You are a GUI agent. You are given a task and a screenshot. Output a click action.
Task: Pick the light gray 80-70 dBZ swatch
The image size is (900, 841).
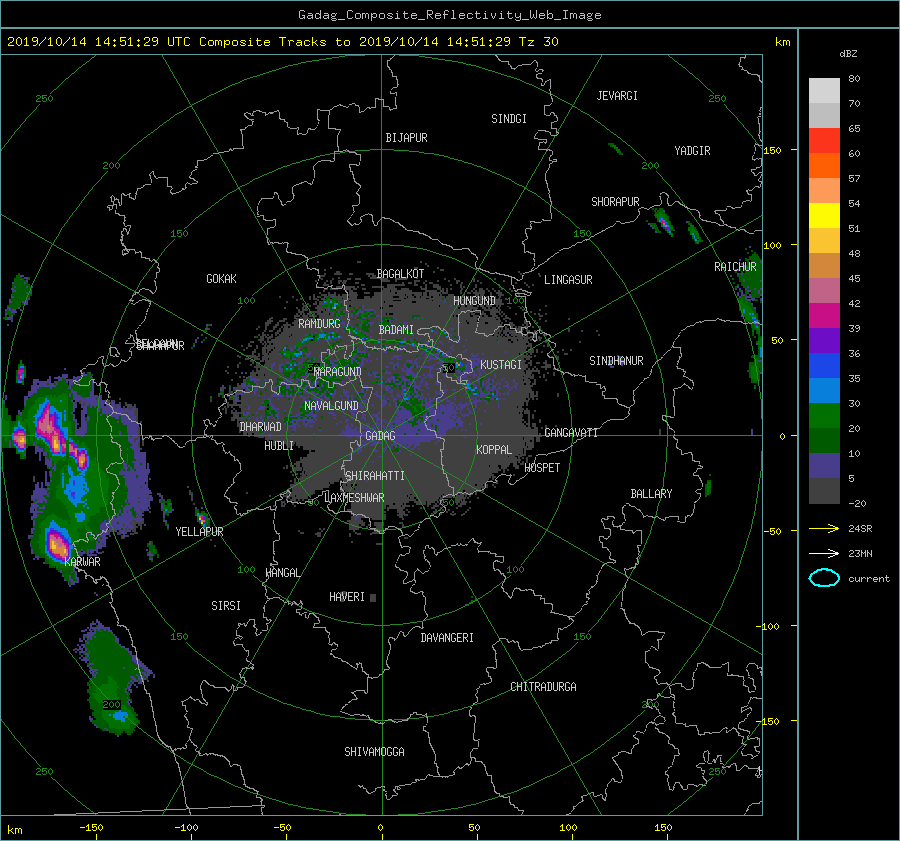[x=824, y=91]
